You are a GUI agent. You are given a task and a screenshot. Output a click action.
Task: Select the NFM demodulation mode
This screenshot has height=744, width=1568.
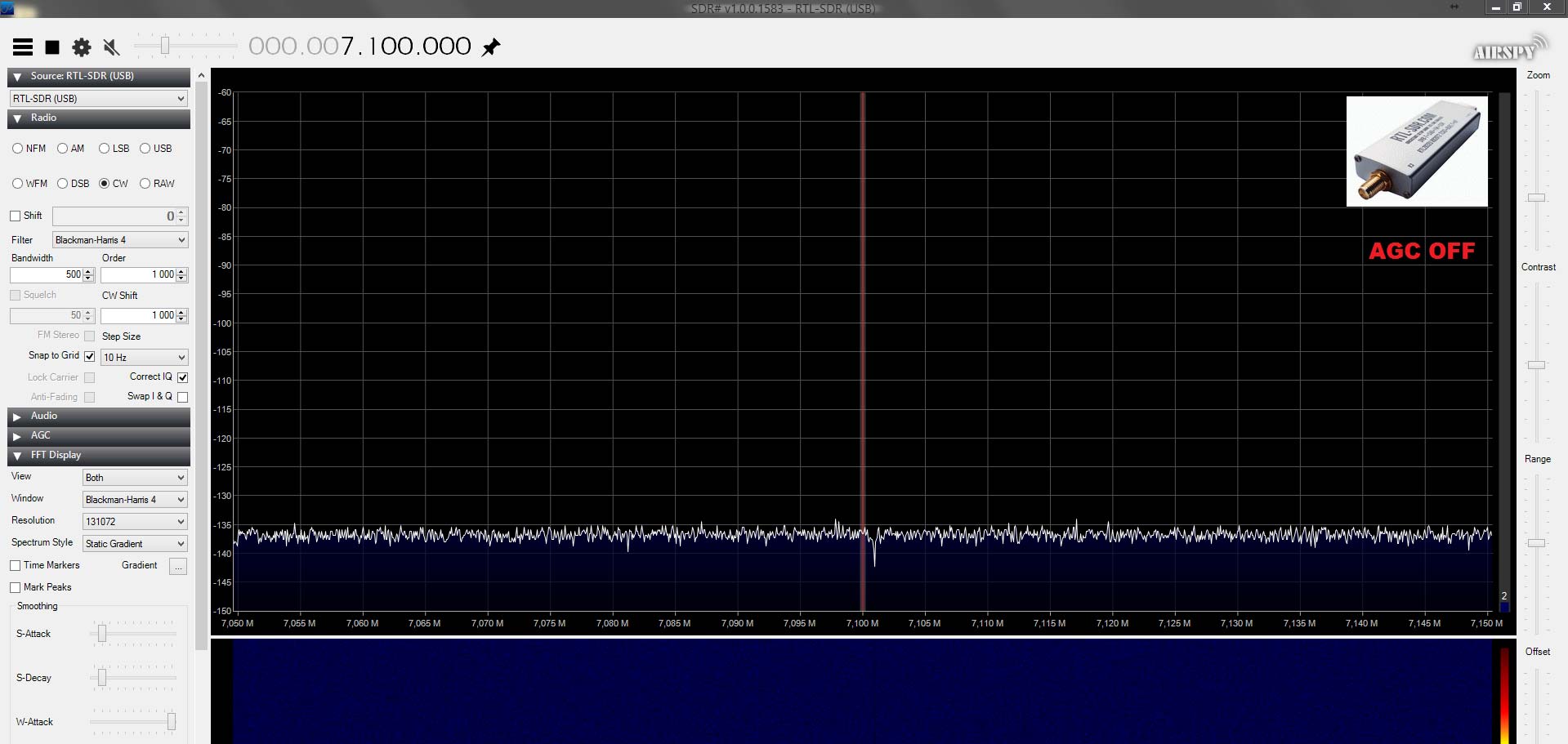18,149
